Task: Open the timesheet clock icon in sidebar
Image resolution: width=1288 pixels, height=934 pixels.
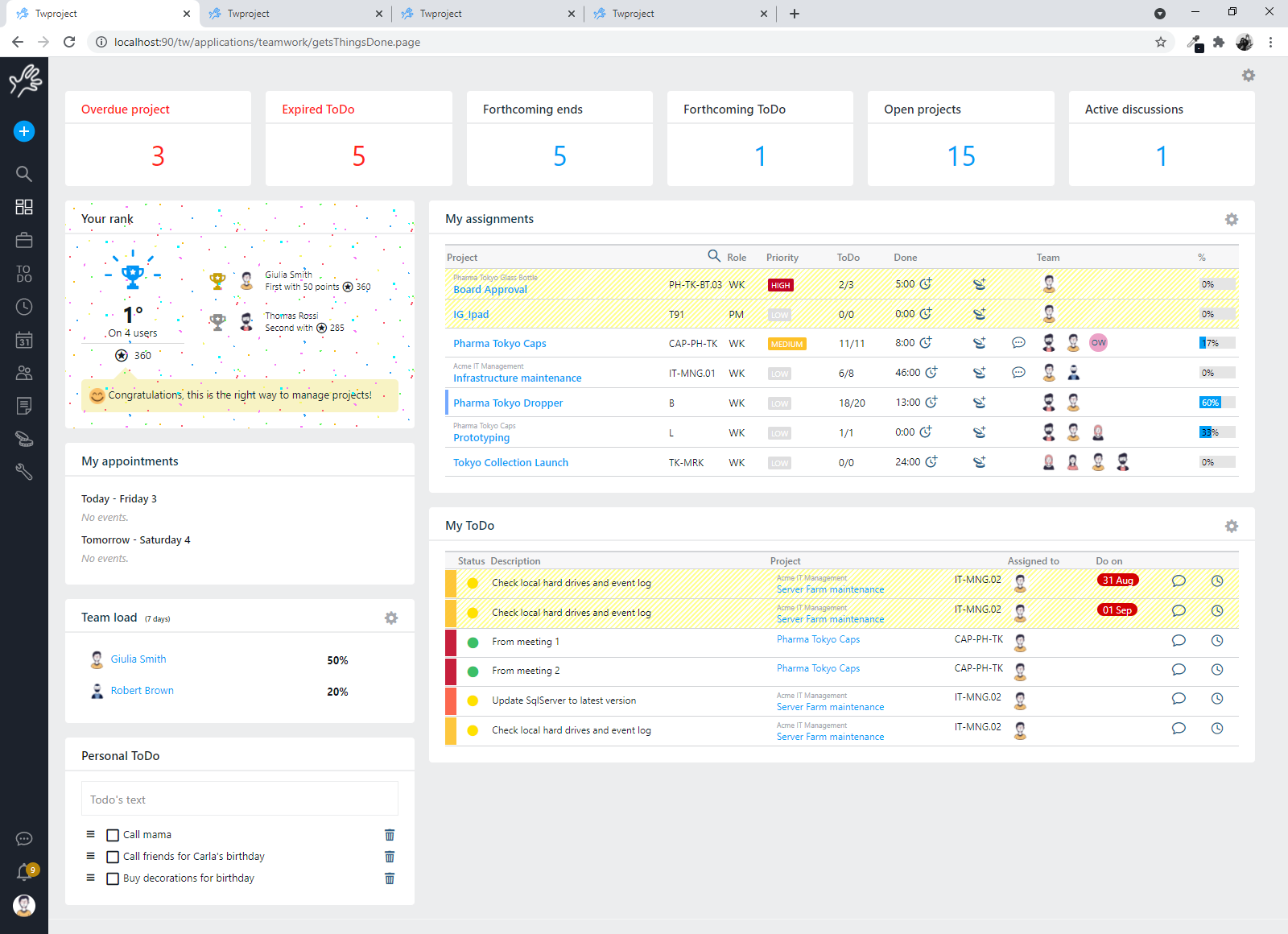Action: pos(24,307)
